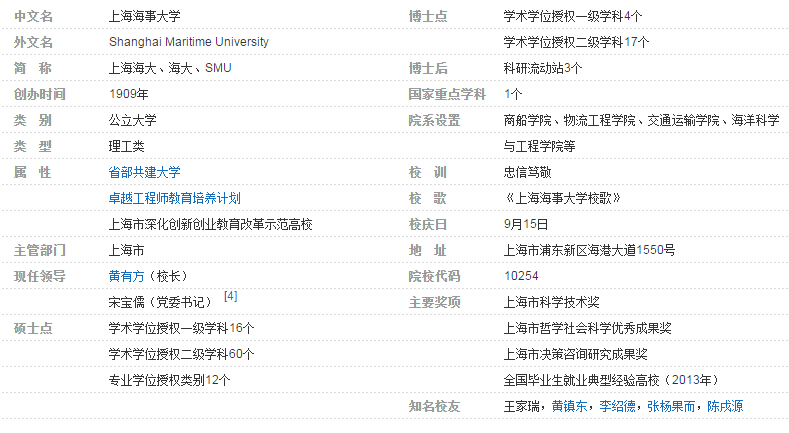Select the anniversary date 9月15日
The image size is (789, 433).
[x=526, y=225]
